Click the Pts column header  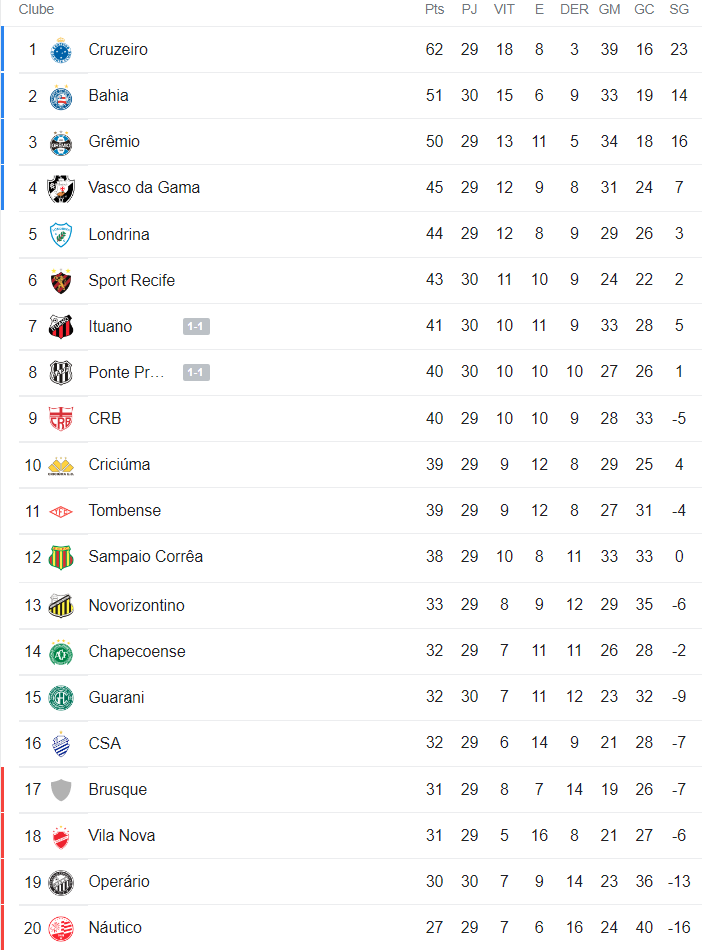point(434,9)
